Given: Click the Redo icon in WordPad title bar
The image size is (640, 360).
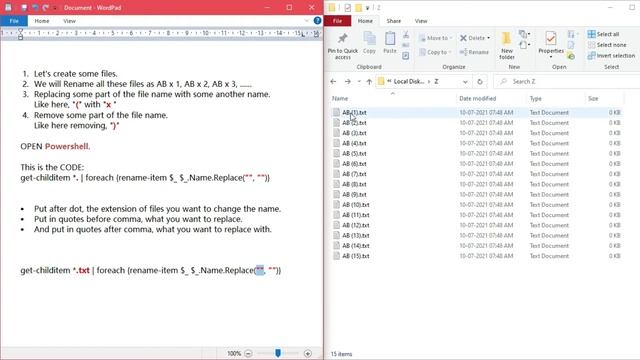Looking at the screenshot, I should pos(46,7).
